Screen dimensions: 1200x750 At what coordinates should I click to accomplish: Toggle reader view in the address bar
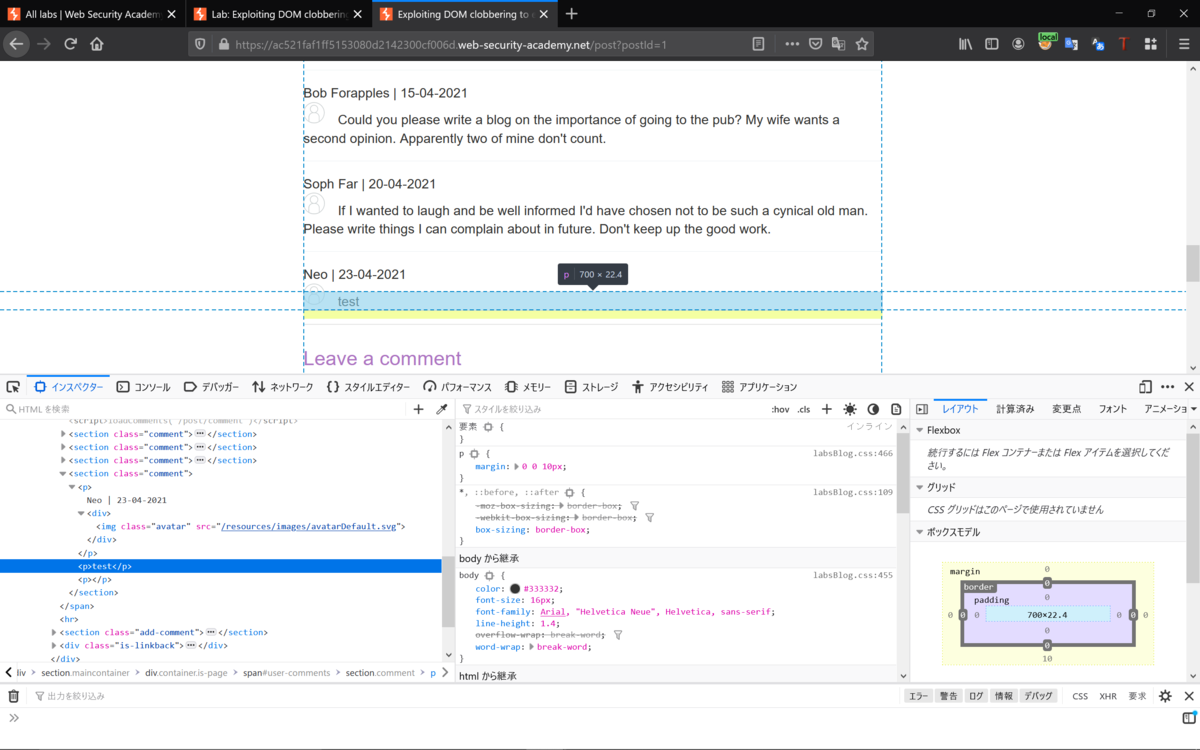(758, 44)
